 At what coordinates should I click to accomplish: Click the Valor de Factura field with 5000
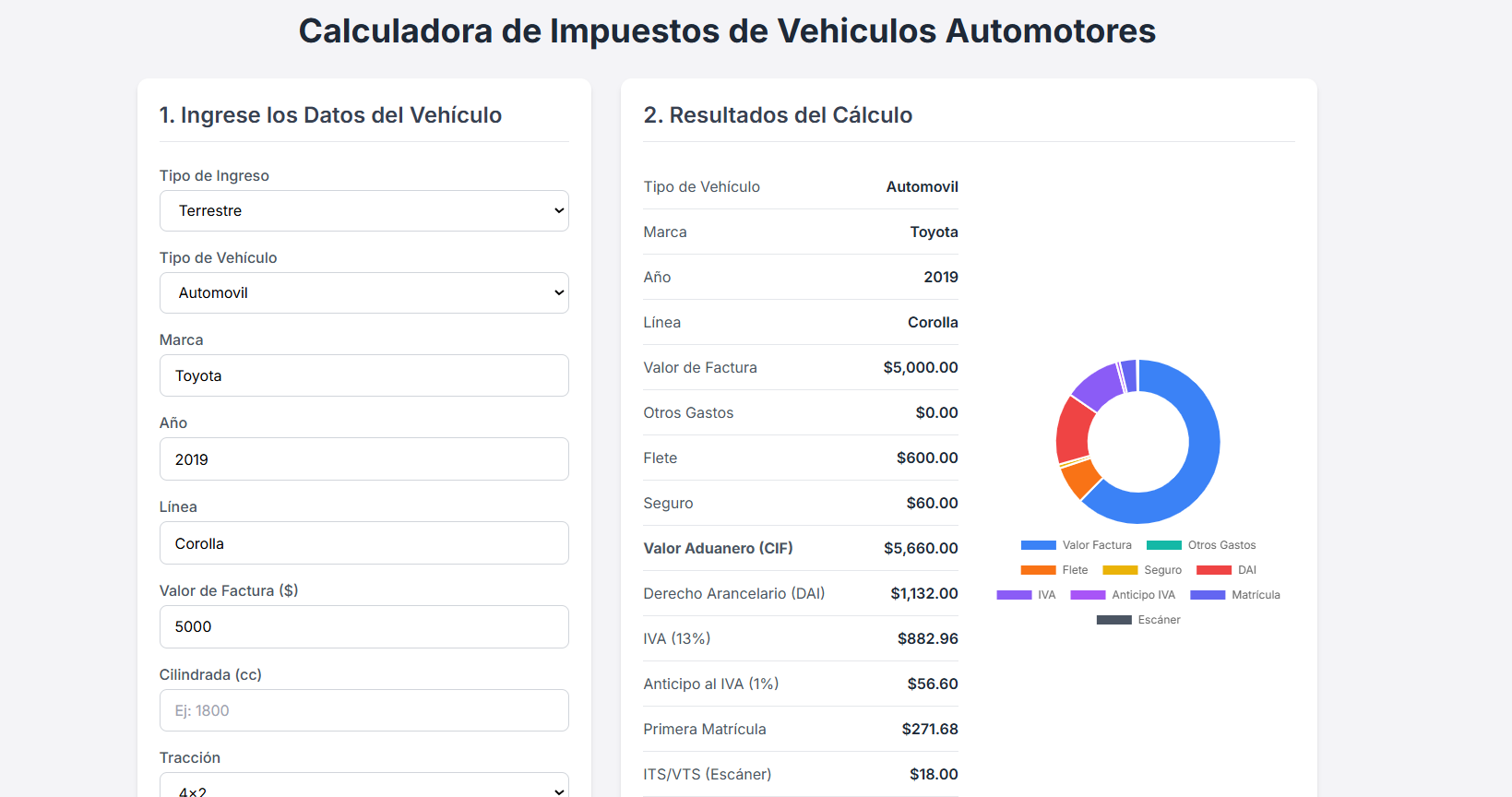363,626
